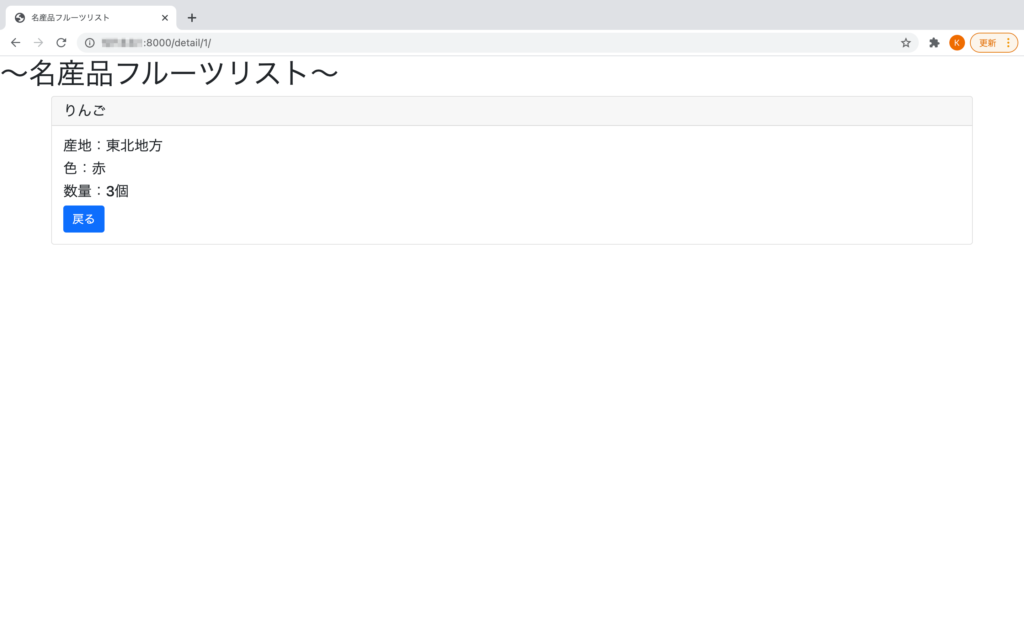Open a new tab with the plus button
Image resolution: width=1024 pixels, height=640 pixels.
click(x=192, y=17)
